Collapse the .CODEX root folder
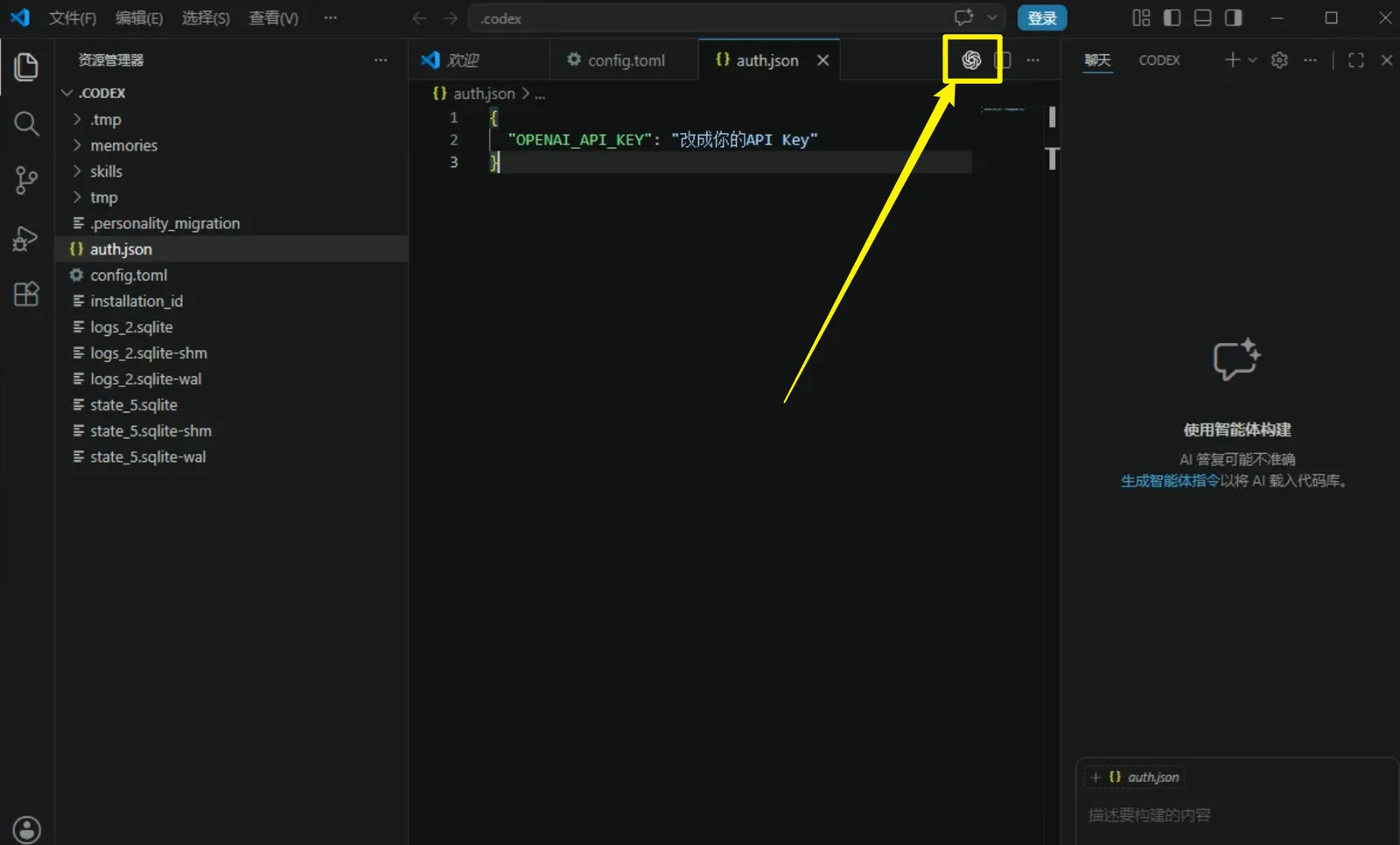This screenshot has height=845, width=1400. click(232, 93)
